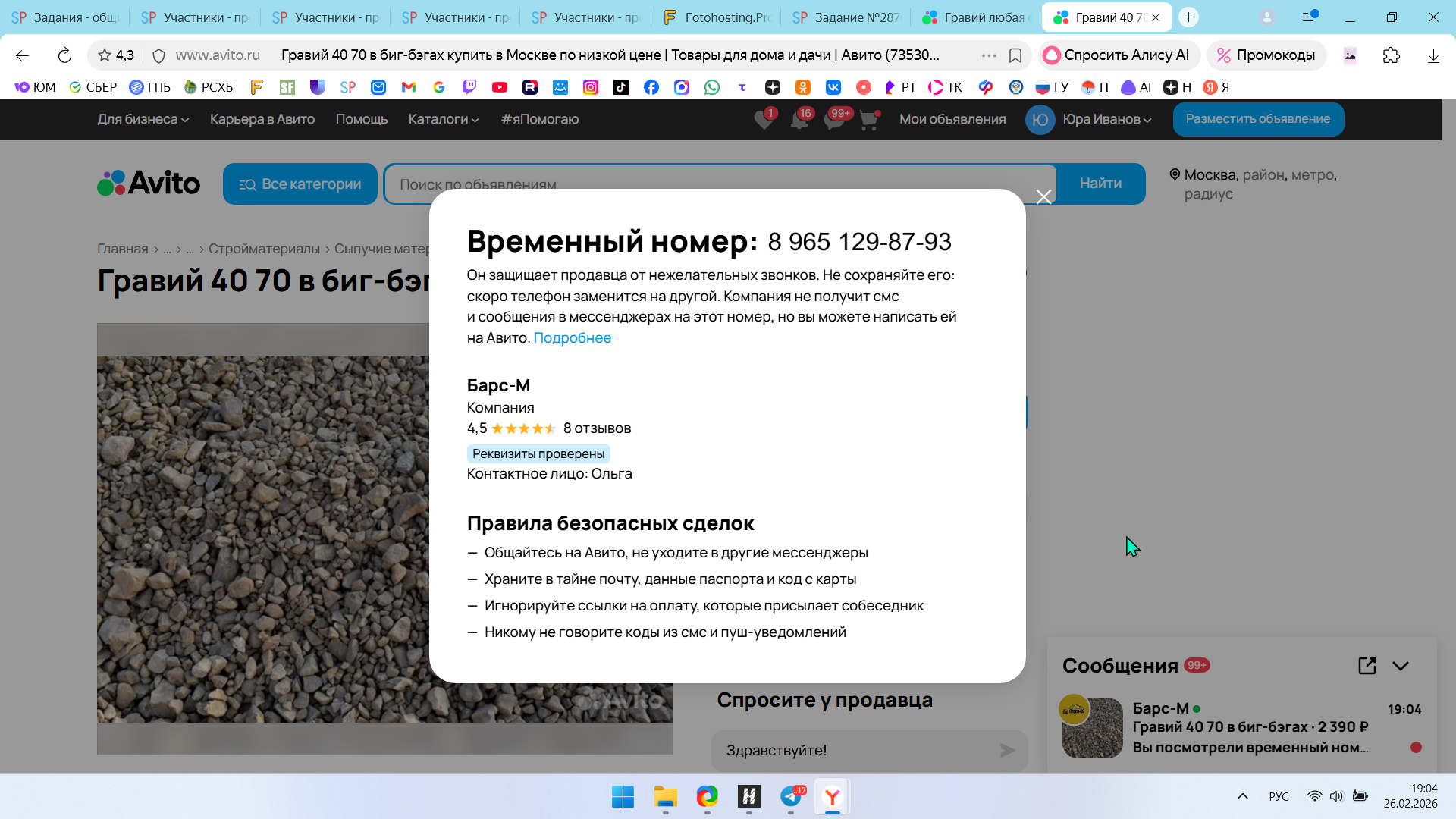Open messages chat bubble icon in header

coord(834,120)
